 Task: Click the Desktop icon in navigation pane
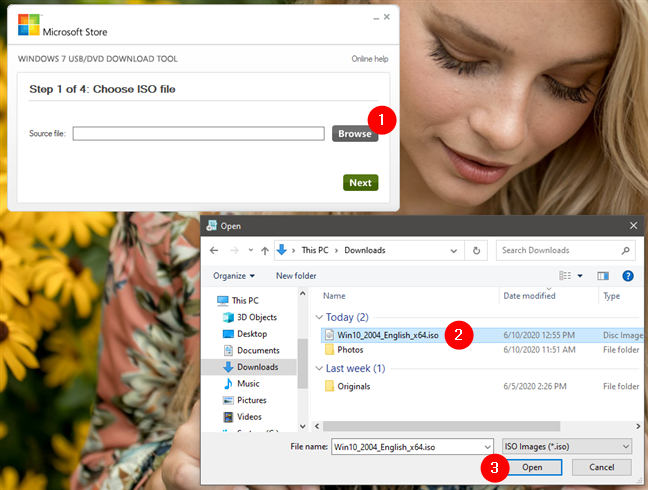(228, 334)
